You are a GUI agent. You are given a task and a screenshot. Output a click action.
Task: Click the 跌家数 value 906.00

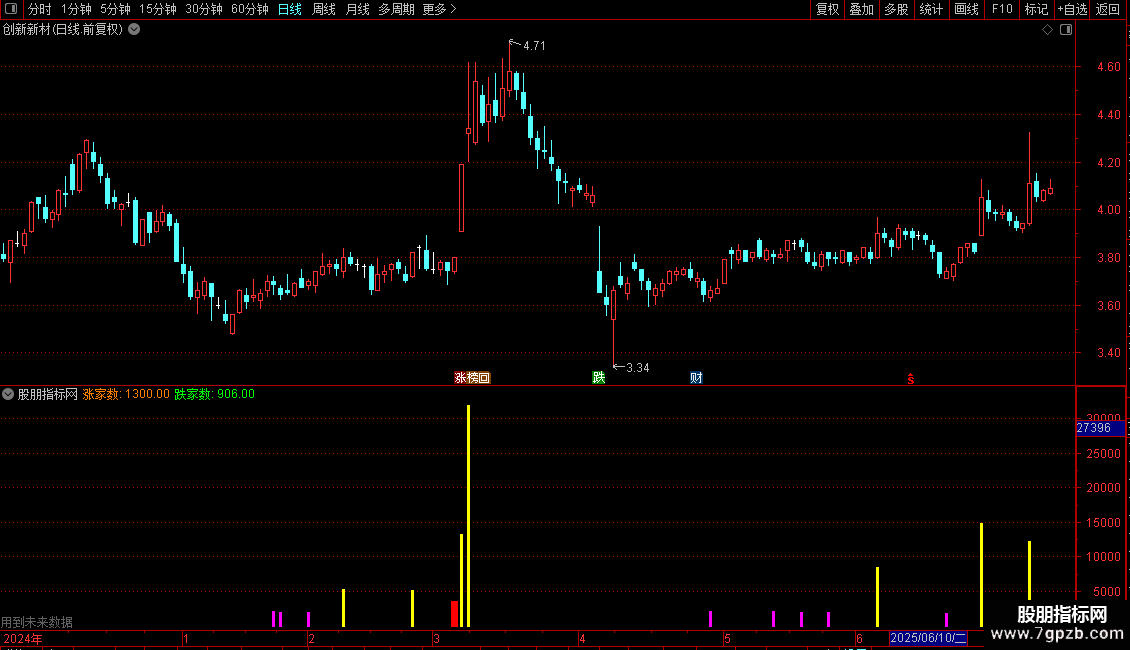236,394
